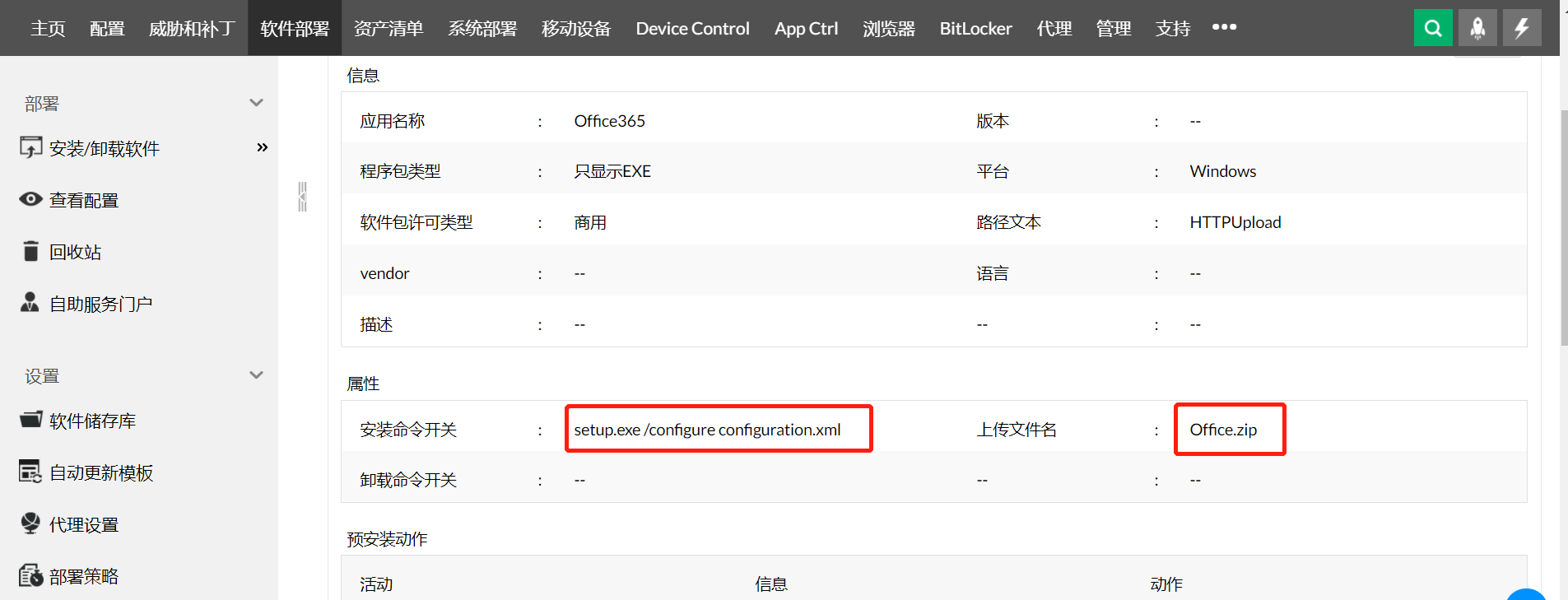
Task: Click the 动作 column header
Action: point(1166,584)
